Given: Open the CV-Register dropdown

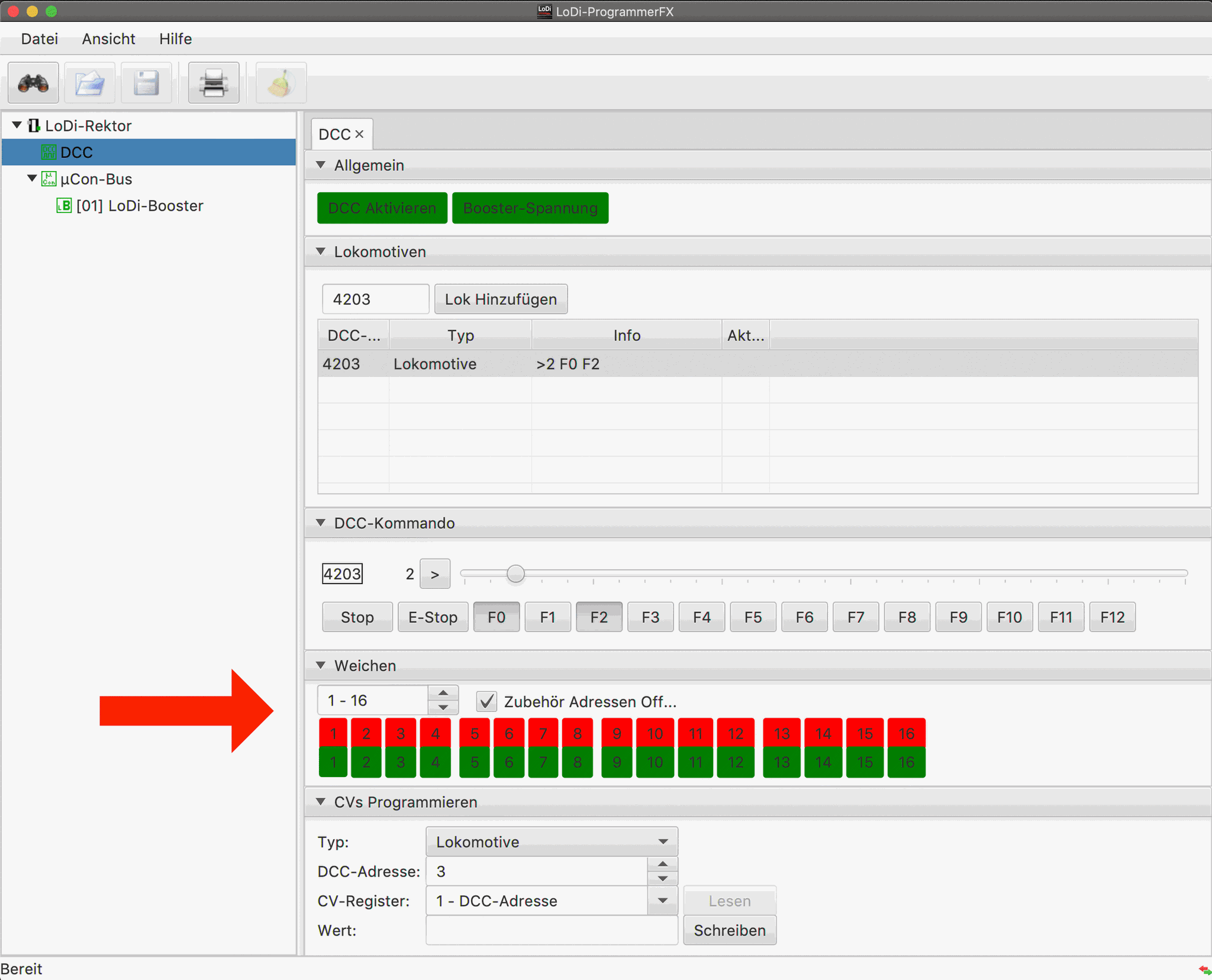Looking at the screenshot, I should point(663,901).
